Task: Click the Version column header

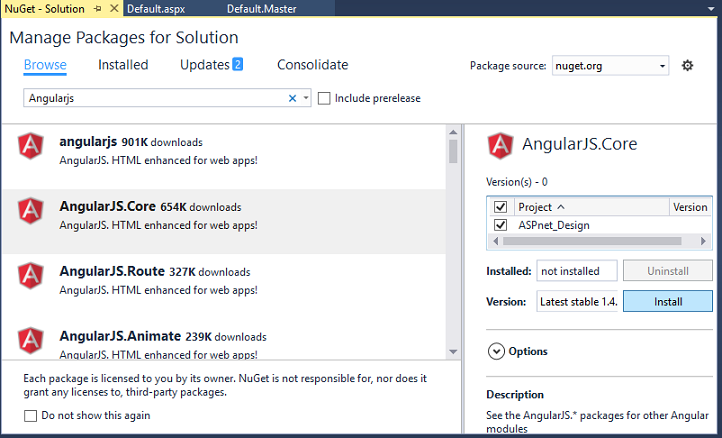Action: [x=690, y=207]
